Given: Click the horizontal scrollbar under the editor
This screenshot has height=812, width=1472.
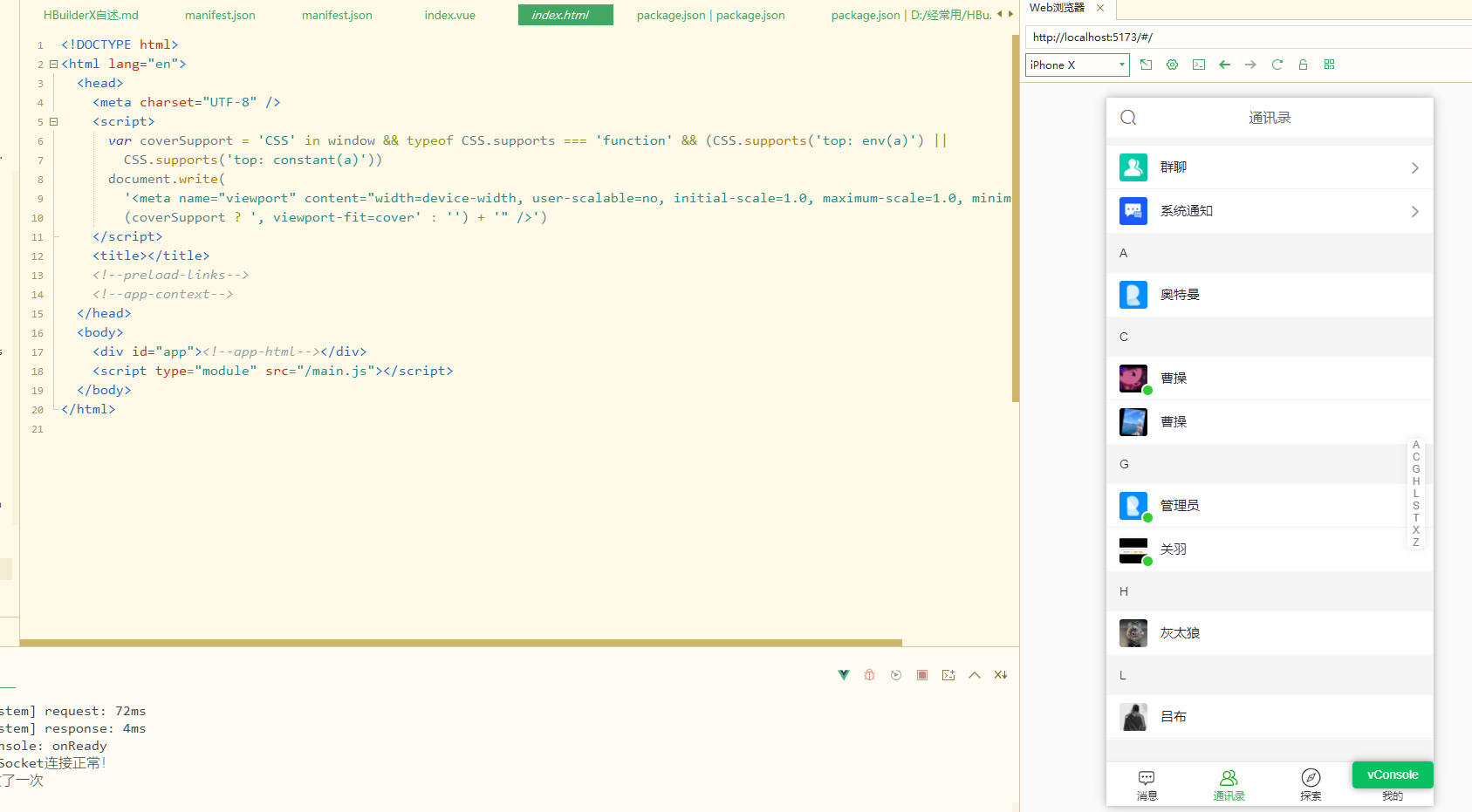Looking at the screenshot, I should tap(461, 643).
